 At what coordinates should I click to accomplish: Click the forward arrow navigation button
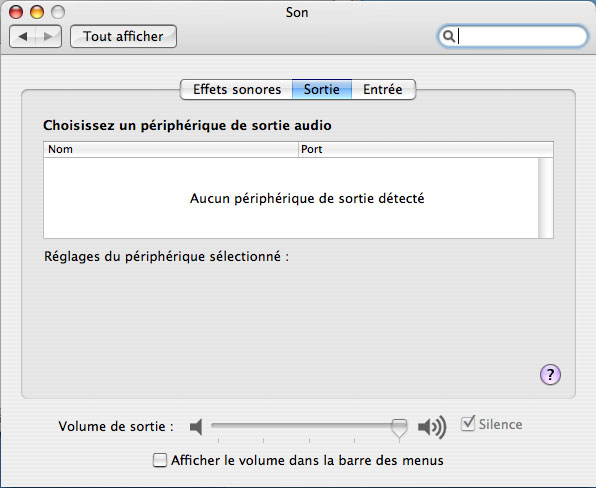pos(48,36)
